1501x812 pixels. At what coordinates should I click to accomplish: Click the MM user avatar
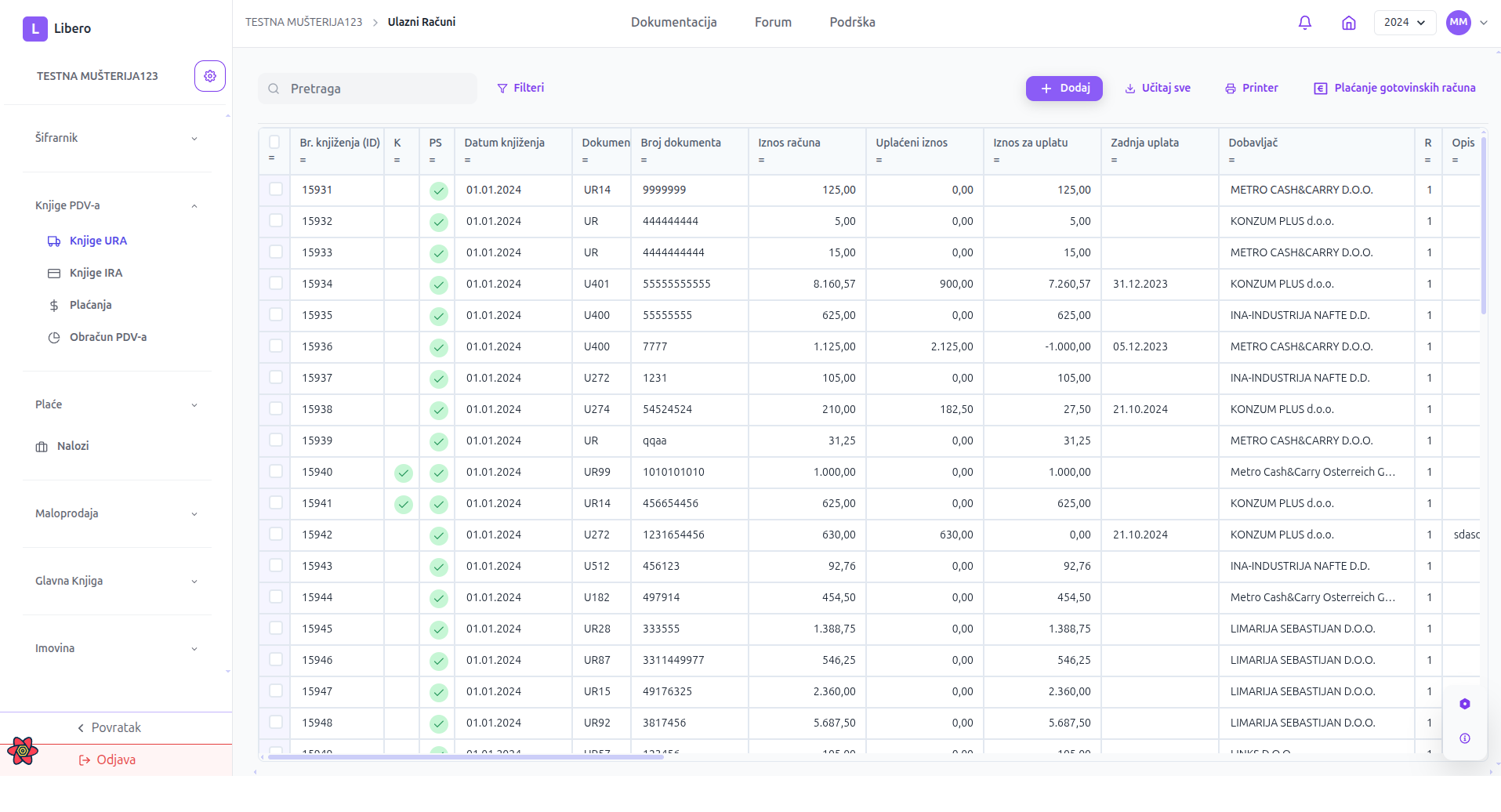1458,23
